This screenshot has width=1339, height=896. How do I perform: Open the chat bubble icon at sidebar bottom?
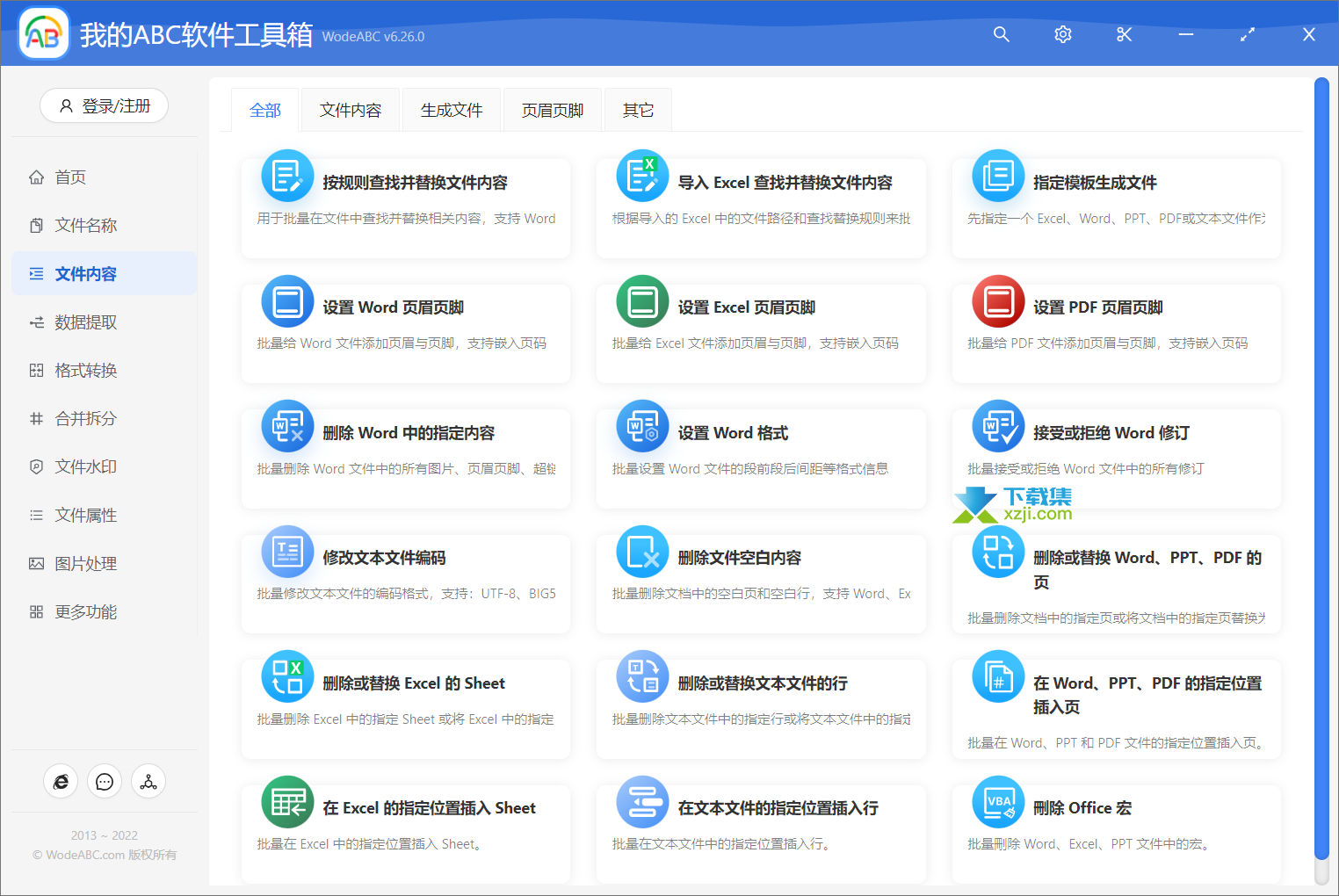click(105, 781)
